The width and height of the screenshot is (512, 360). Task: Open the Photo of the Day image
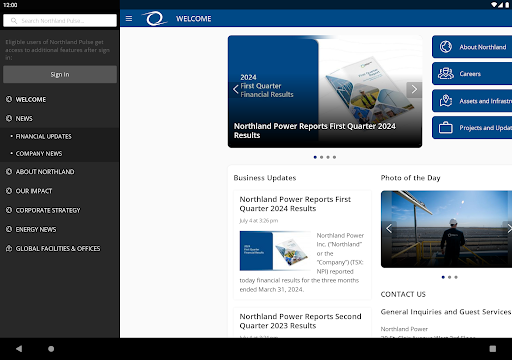click(446, 229)
